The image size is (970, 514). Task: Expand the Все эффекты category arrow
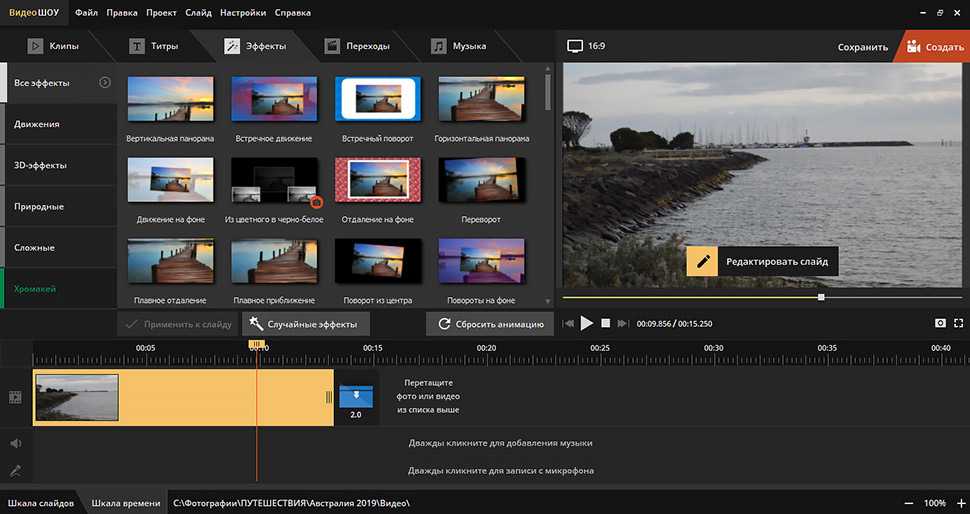click(105, 82)
